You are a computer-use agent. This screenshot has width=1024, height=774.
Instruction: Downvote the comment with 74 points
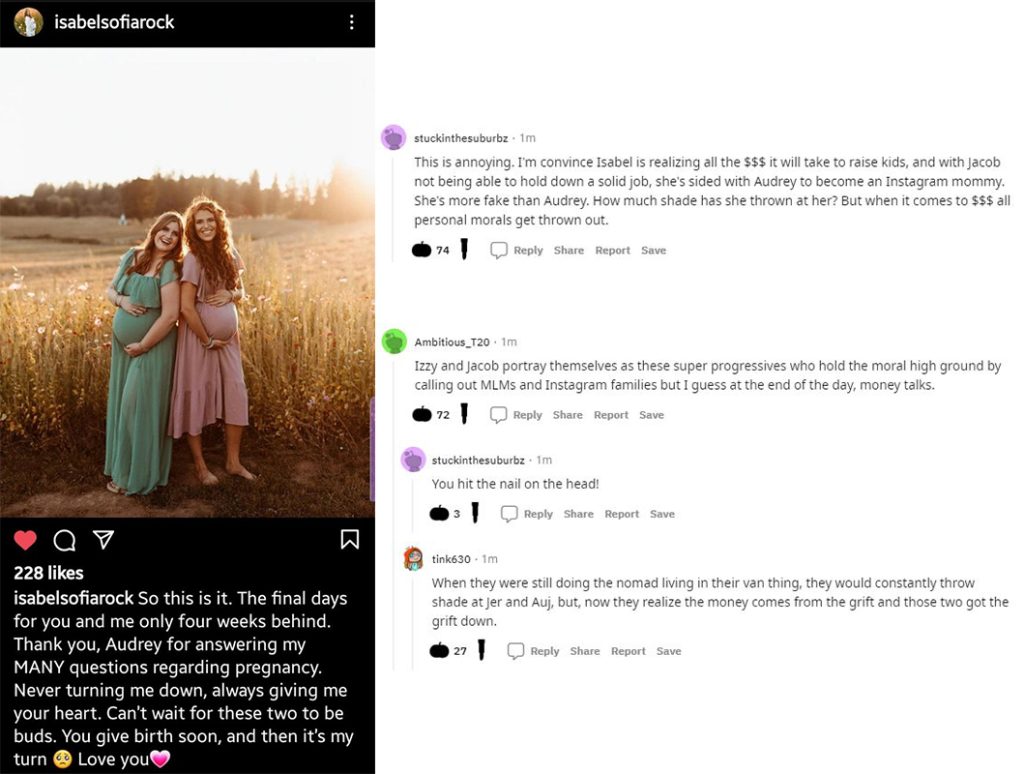[464, 250]
